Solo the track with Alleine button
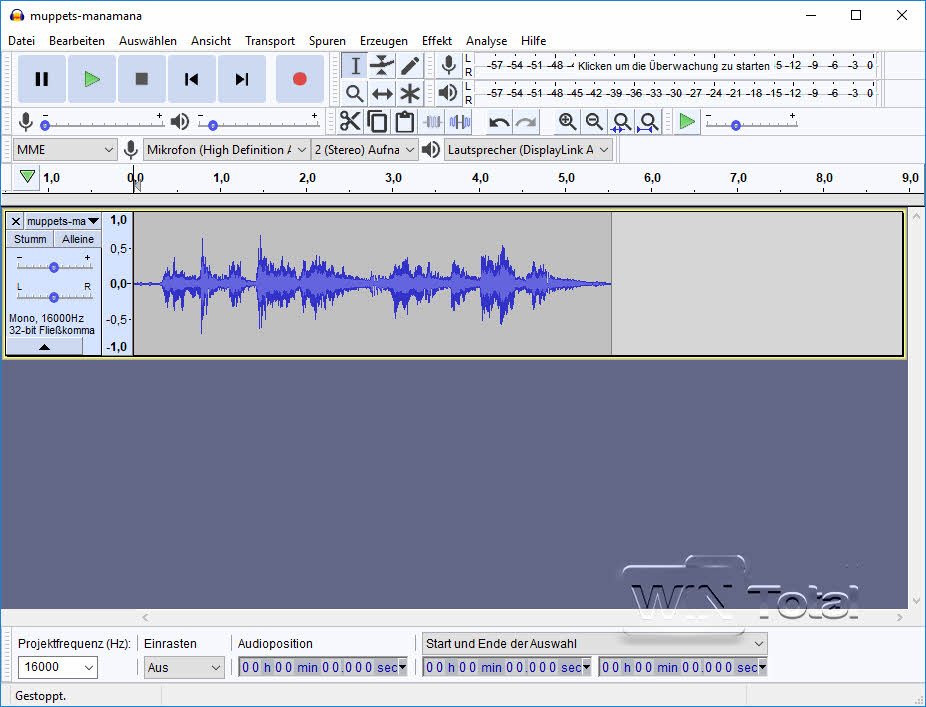Screen dimensions: 926x707 coord(77,239)
